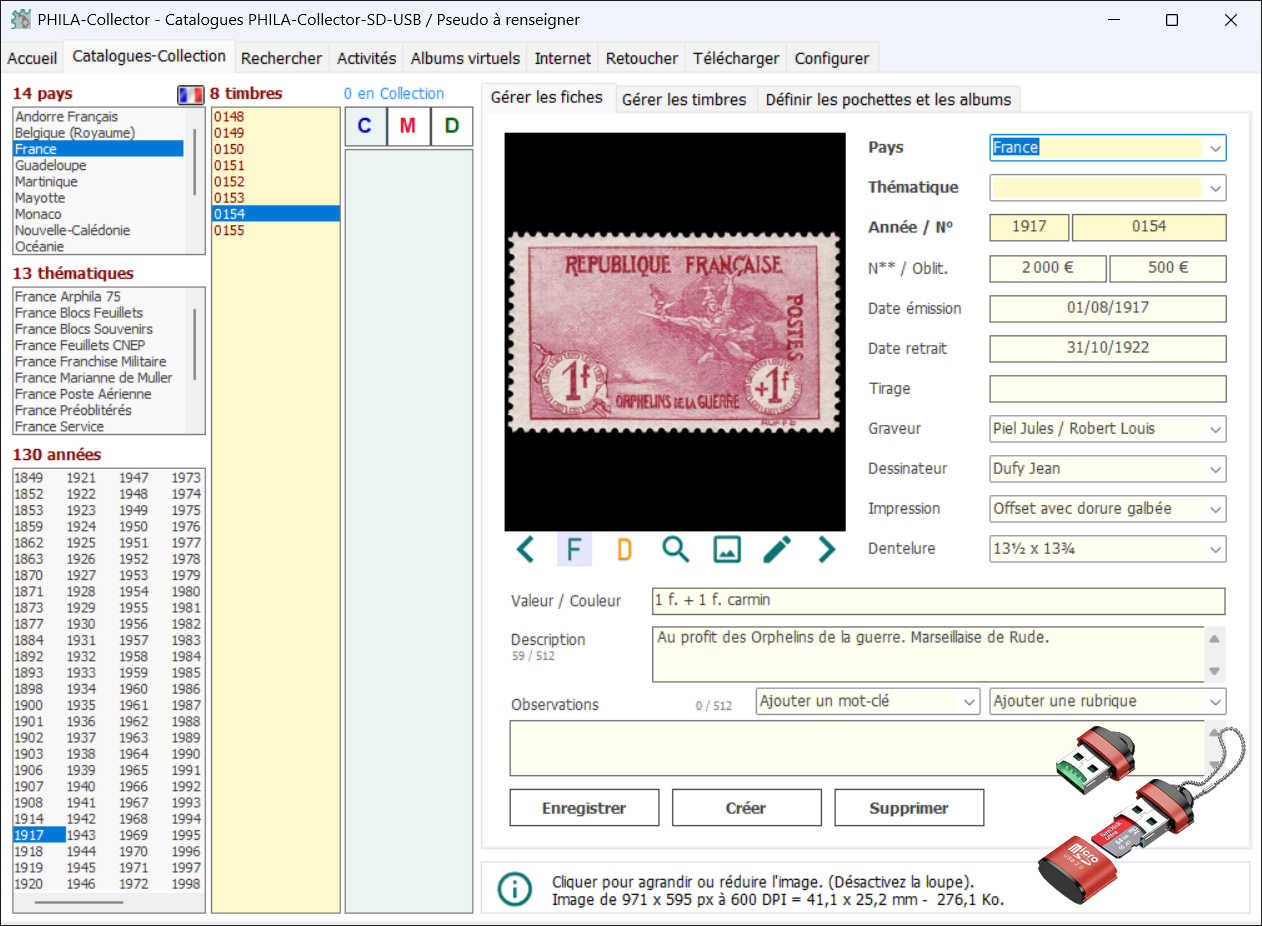Switch to the 'Gérer les timbres' tab
Screen dimensions: 1262x926
point(684,99)
